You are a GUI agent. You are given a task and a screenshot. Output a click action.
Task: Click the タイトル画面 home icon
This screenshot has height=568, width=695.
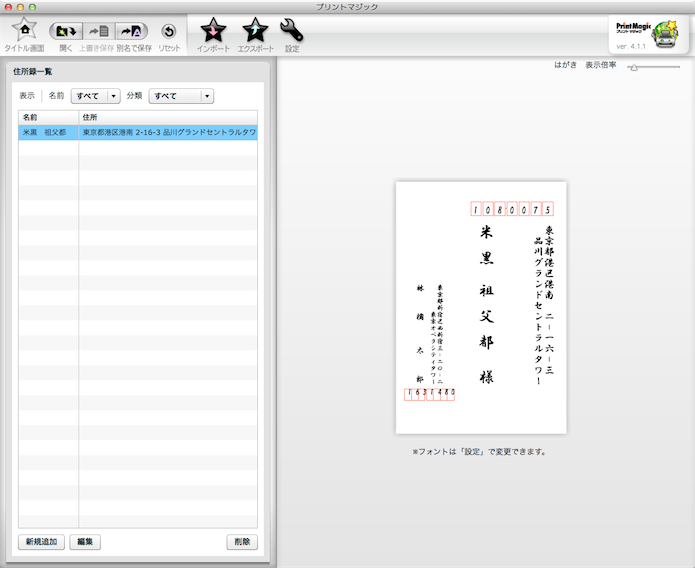23,30
